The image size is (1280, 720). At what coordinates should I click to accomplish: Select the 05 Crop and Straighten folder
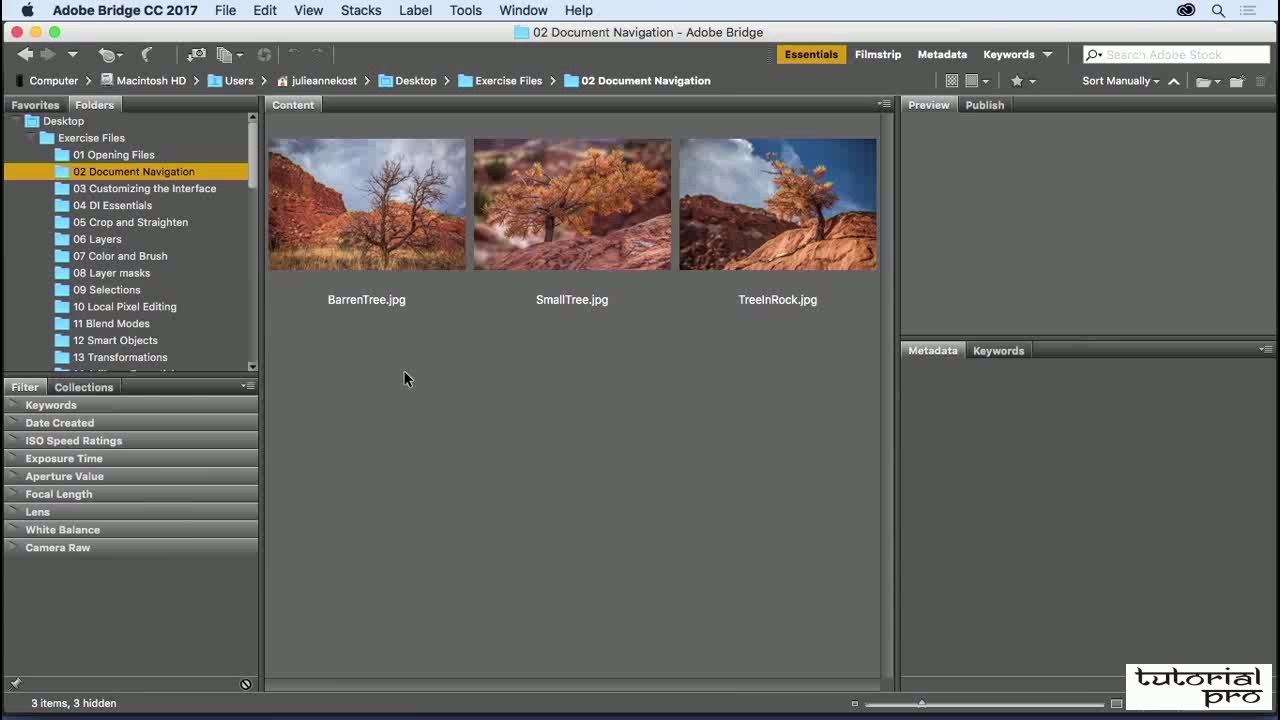pyautogui.click(x=130, y=222)
